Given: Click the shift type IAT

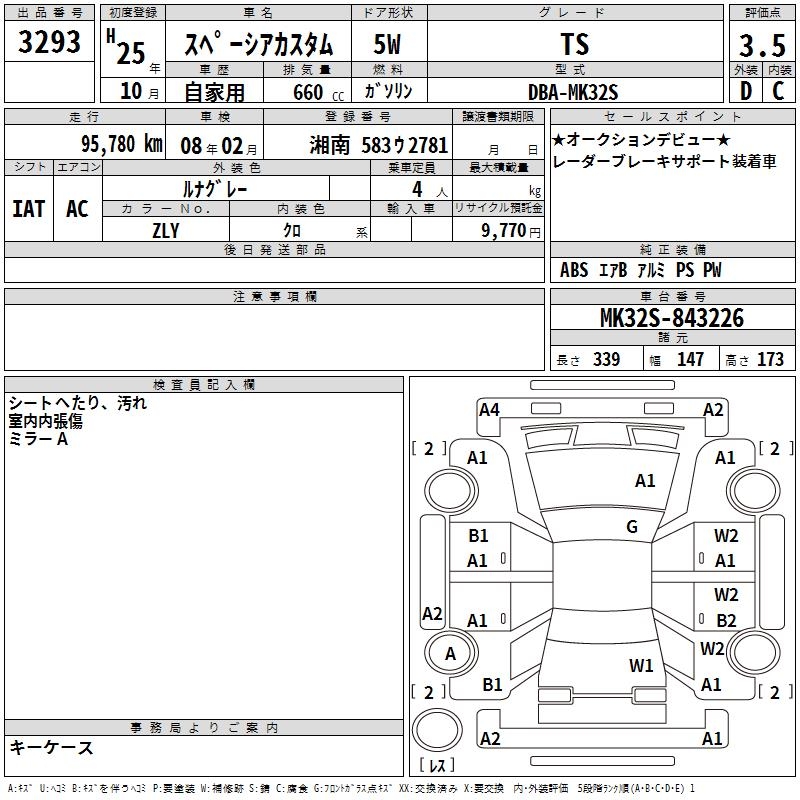Looking at the screenshot, I should (29, 209).
